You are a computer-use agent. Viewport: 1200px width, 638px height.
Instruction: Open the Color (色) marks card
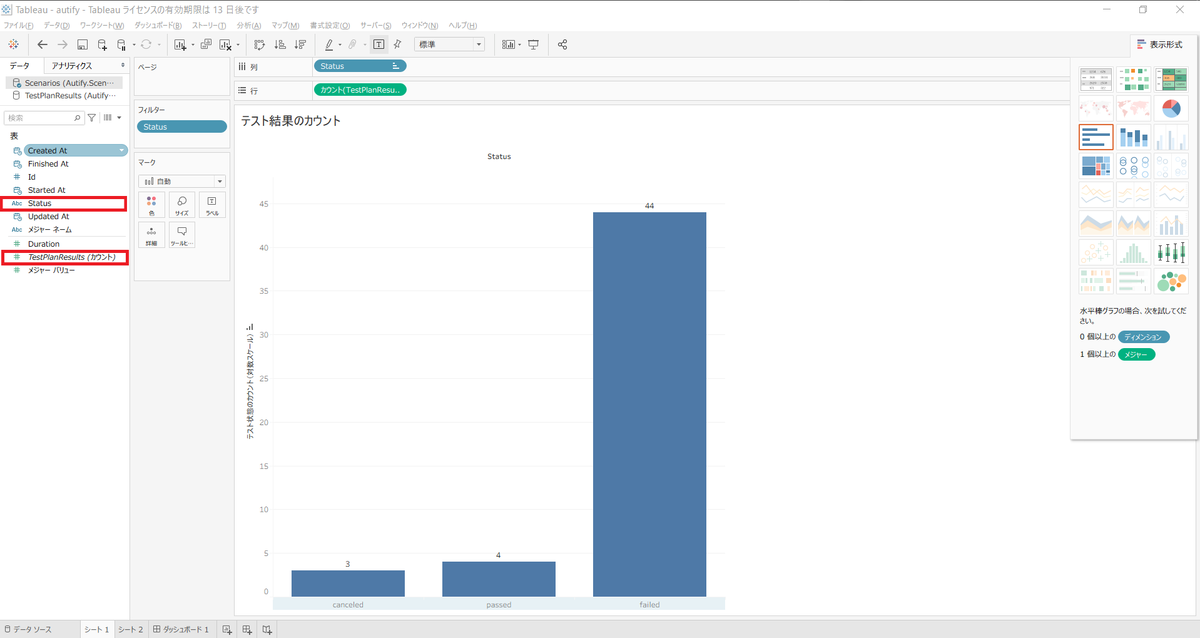coord(152,205)
